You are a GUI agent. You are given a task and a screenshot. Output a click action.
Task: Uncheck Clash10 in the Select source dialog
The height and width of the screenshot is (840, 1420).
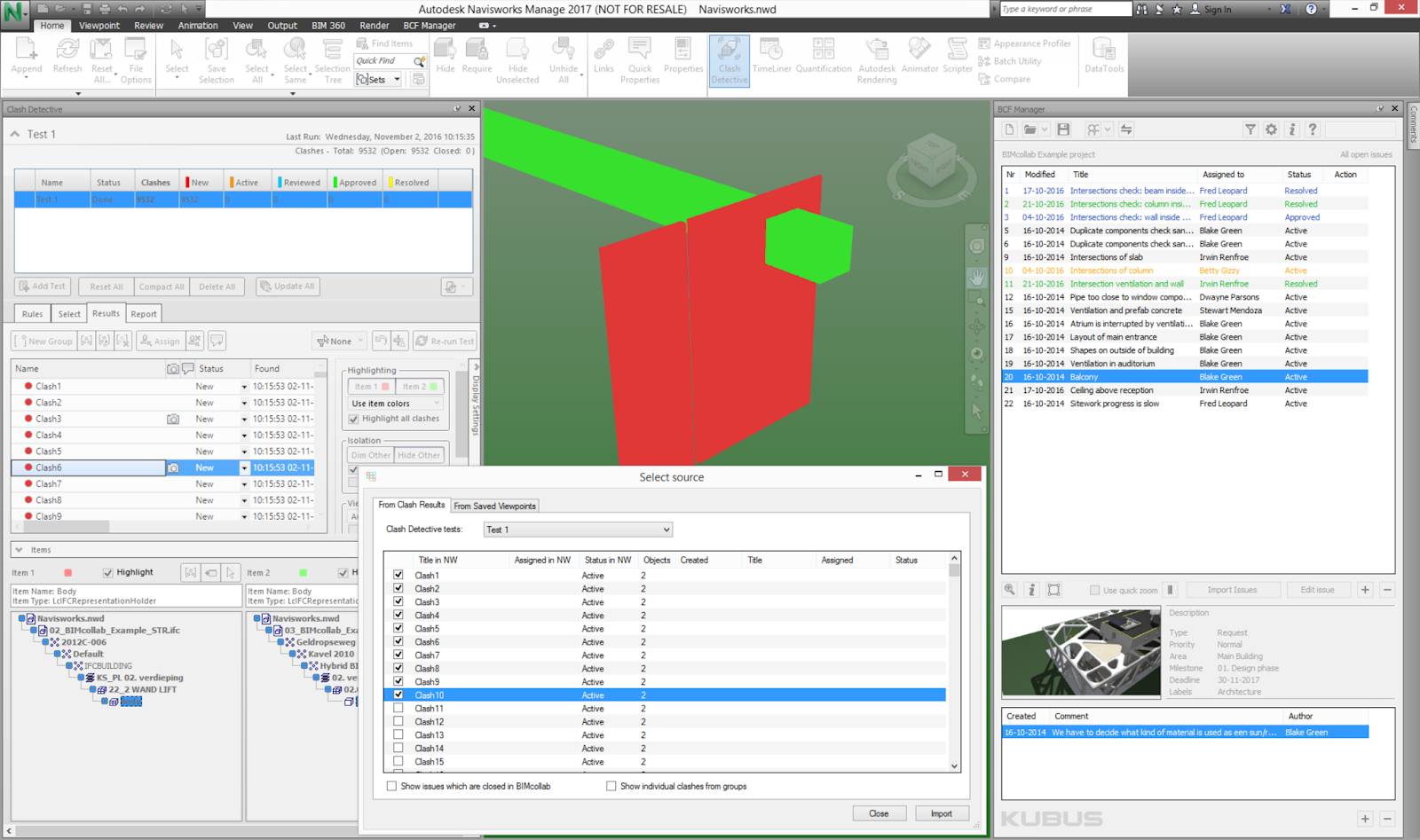pos(398,695)
